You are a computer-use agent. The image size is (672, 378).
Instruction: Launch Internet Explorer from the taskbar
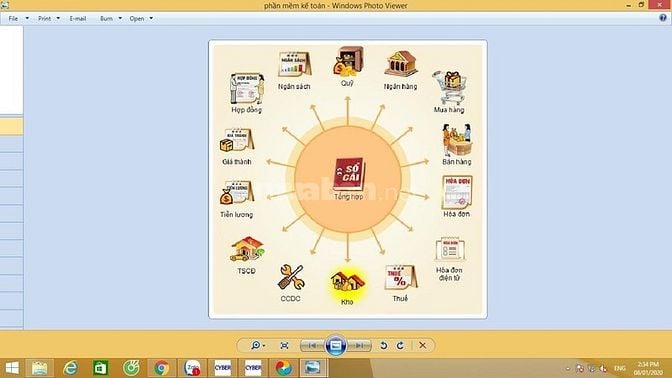[x=70, y=368]
